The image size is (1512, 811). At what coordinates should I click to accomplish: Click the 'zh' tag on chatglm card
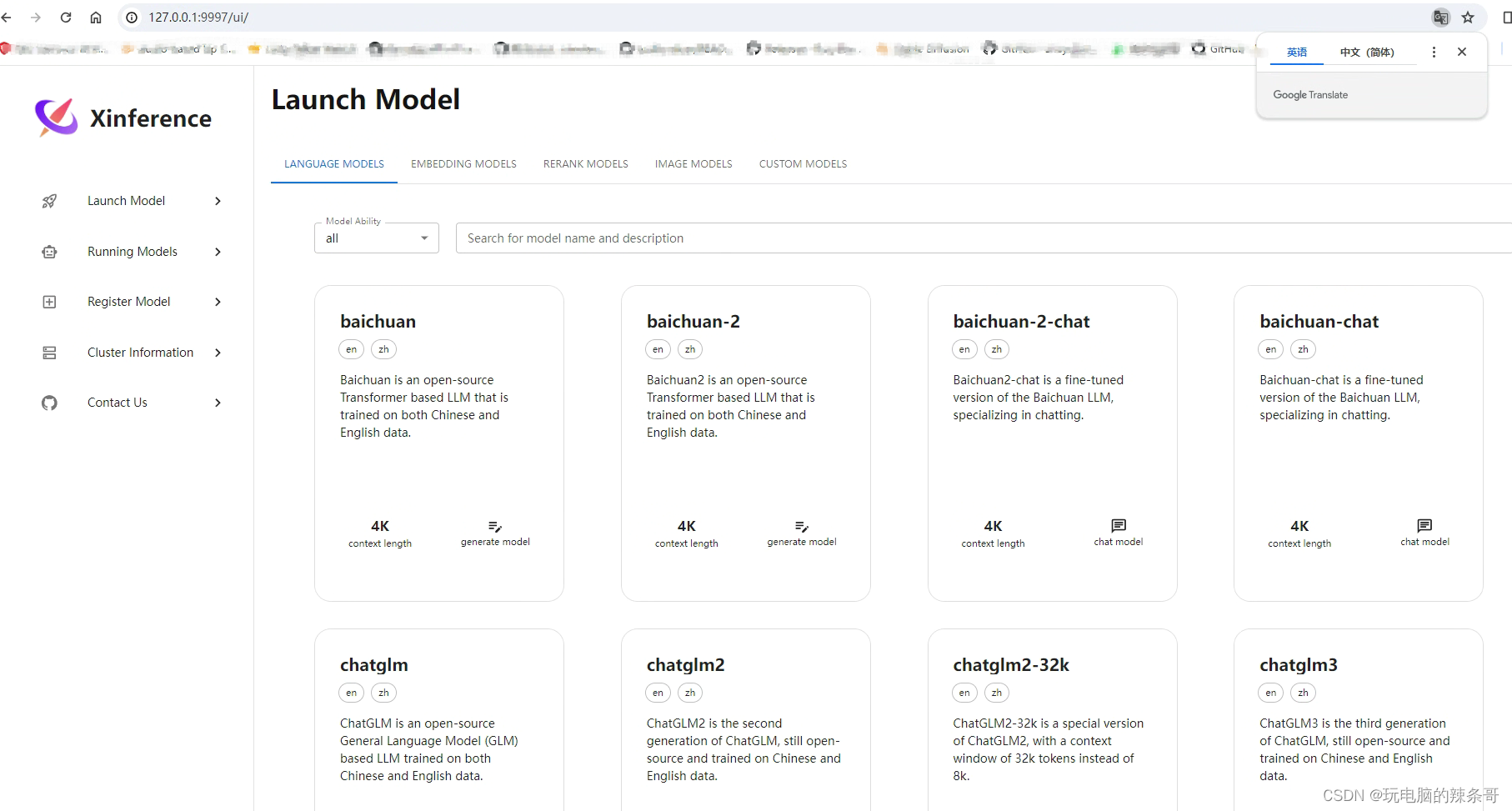coord(383,693)
